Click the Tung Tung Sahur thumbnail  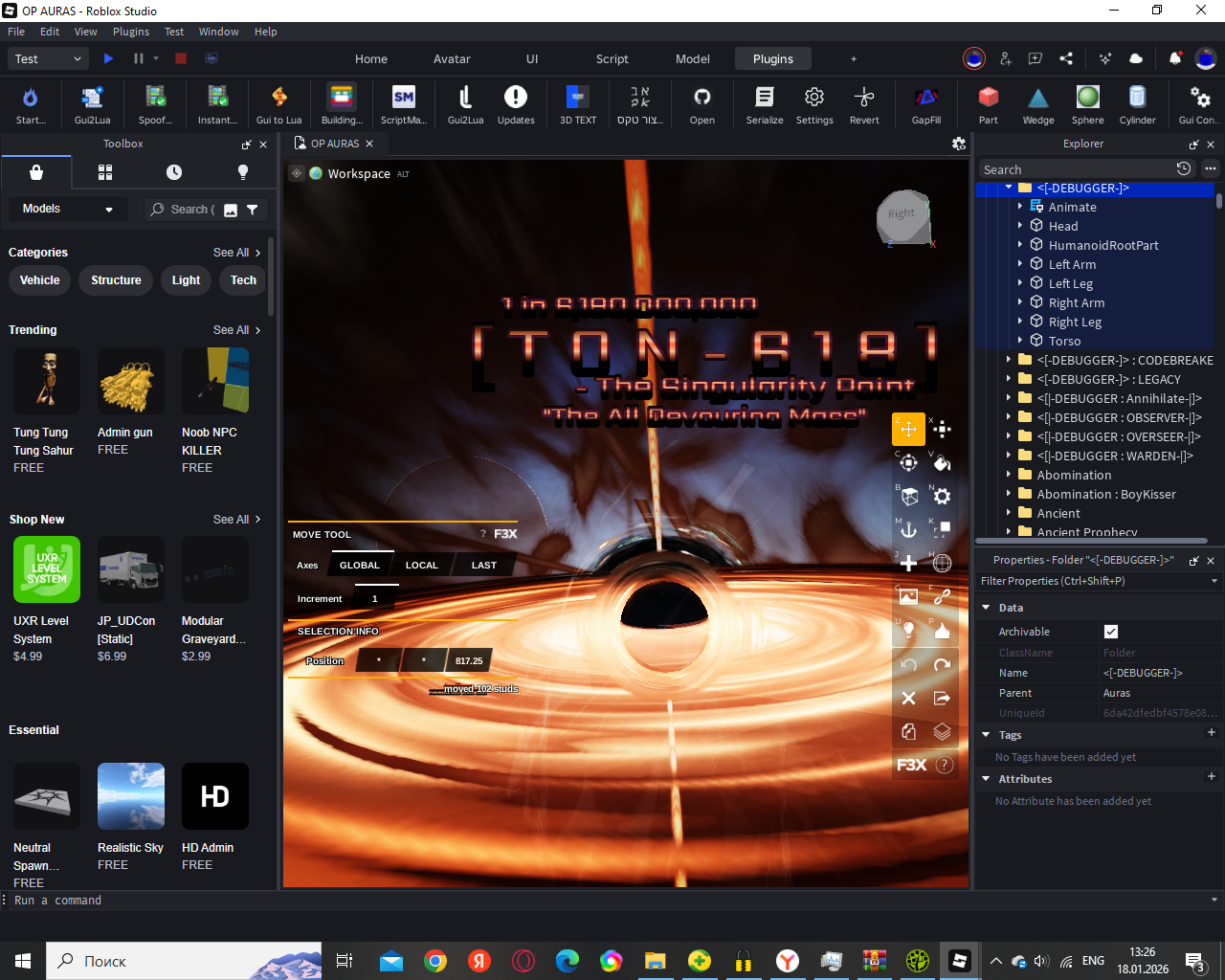click(x=47, y=381)
